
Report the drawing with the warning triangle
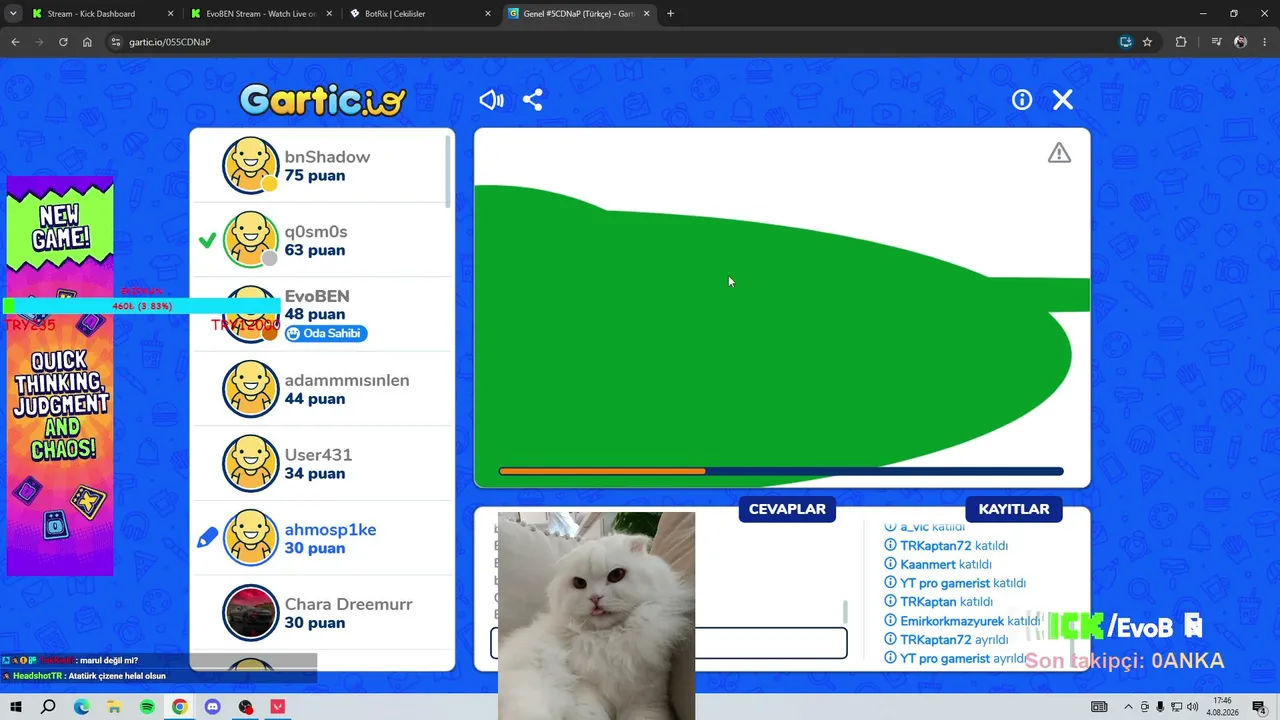[x=1059, y=153]
